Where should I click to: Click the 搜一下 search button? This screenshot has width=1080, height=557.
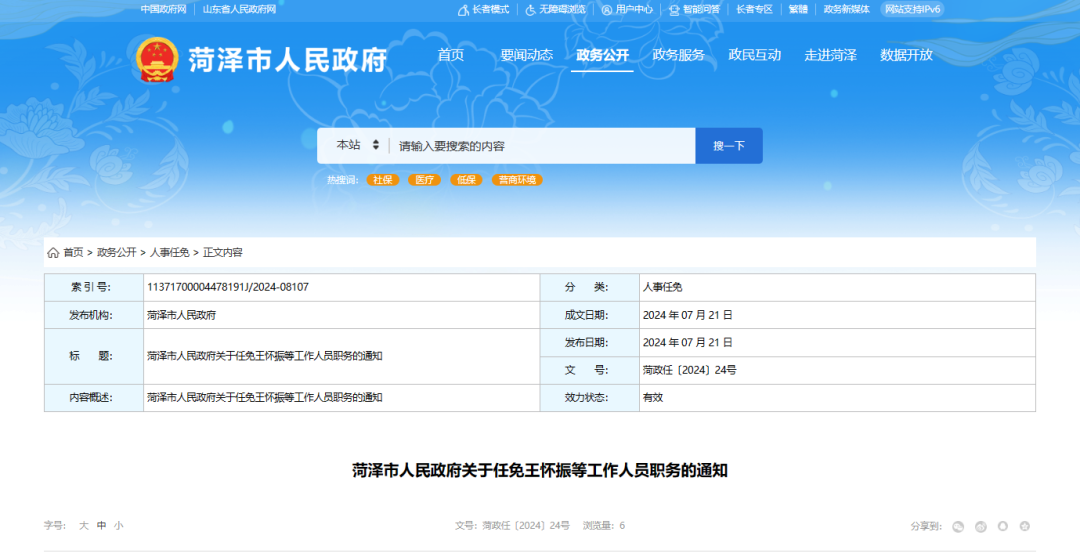729,146
